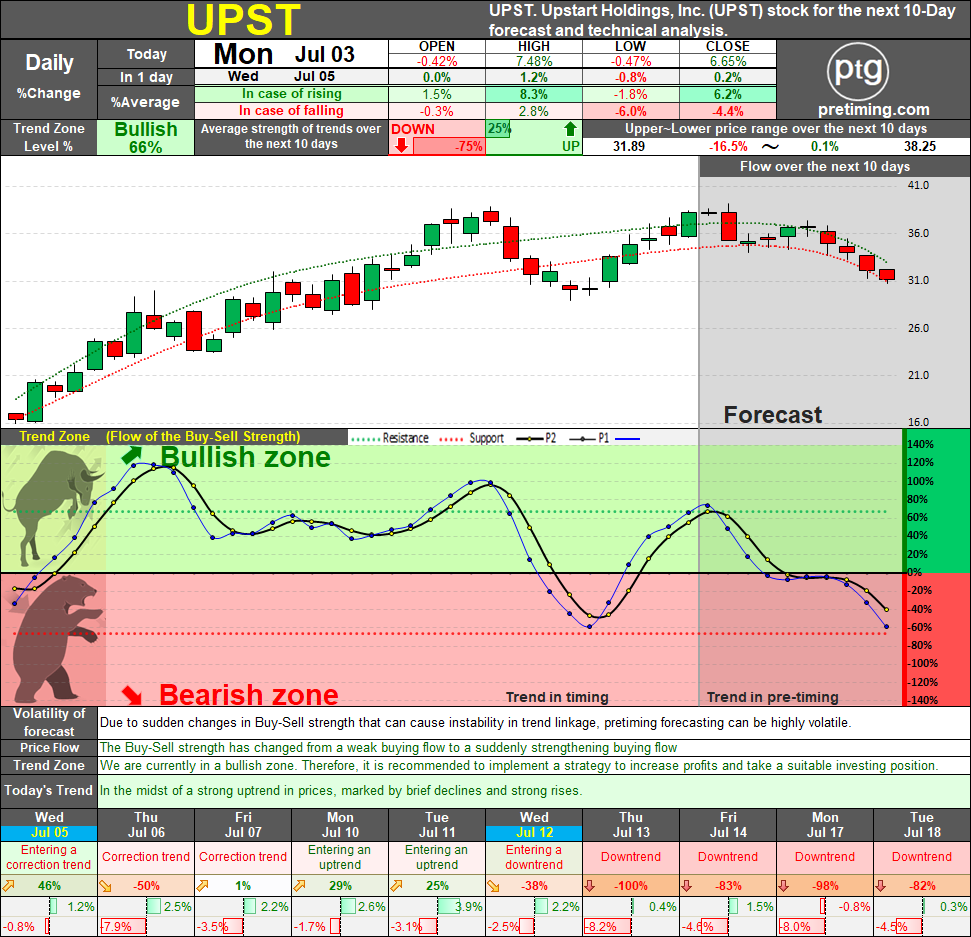Click the upper price value 38.25
Image resolution: width=971 pixels, height=937 pixels.
[x=920, y=146]
